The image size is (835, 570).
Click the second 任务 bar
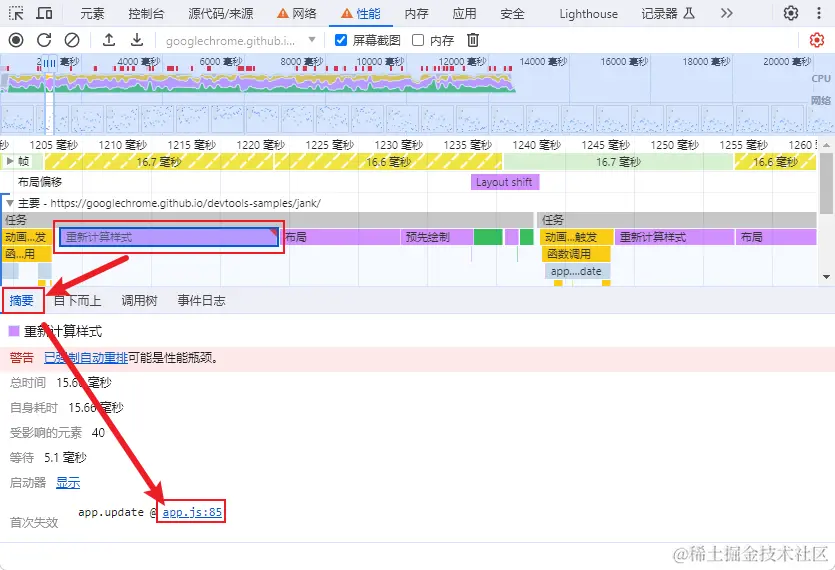pos(677,219)
